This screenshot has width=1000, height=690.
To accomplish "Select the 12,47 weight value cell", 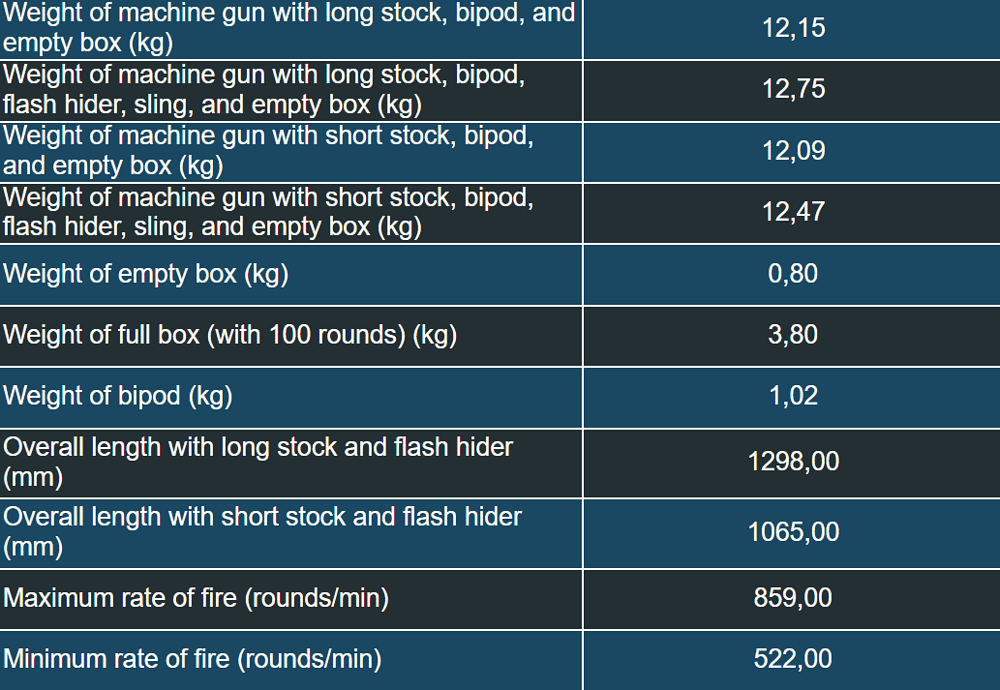I will (793, 212).
